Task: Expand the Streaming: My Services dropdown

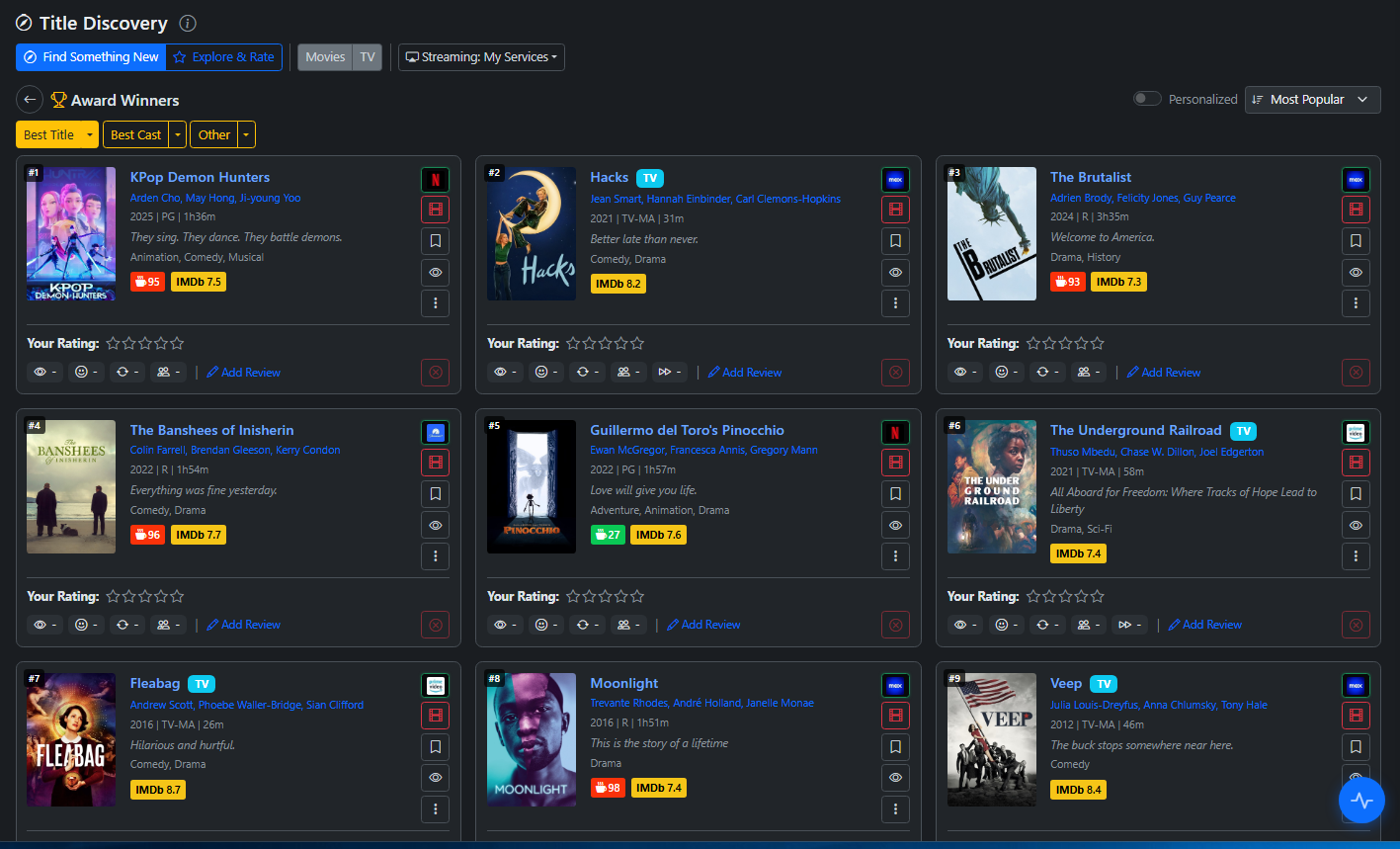Action: (x=481, y=57)
